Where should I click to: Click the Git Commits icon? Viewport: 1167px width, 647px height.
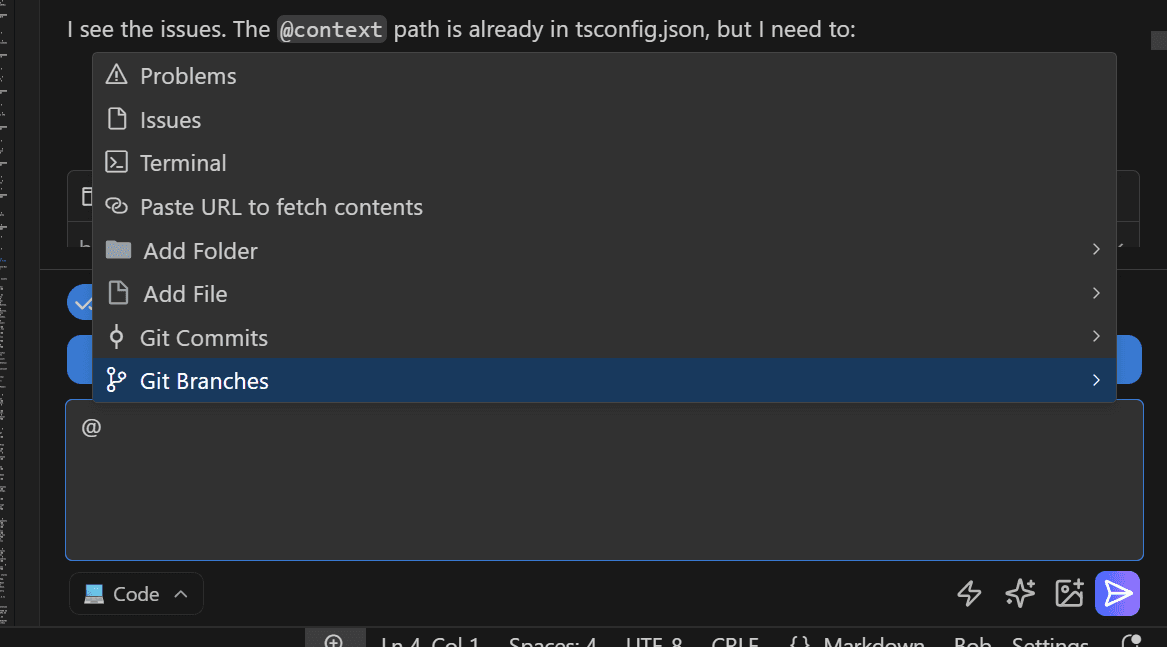(x=117, y=336)
